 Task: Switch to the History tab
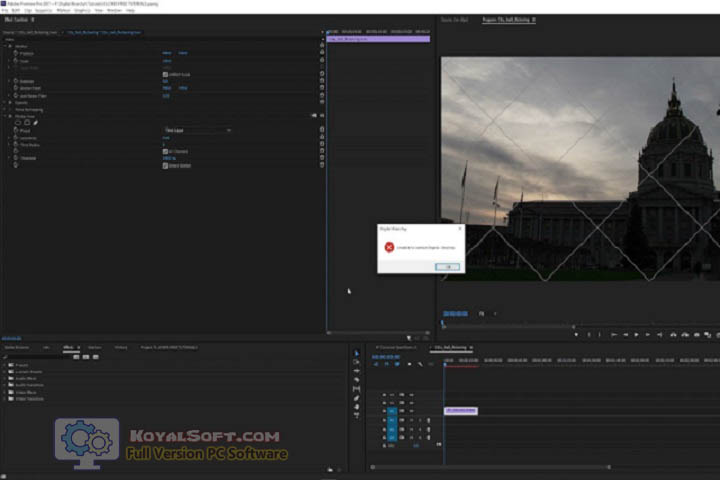tap(121, 347)
